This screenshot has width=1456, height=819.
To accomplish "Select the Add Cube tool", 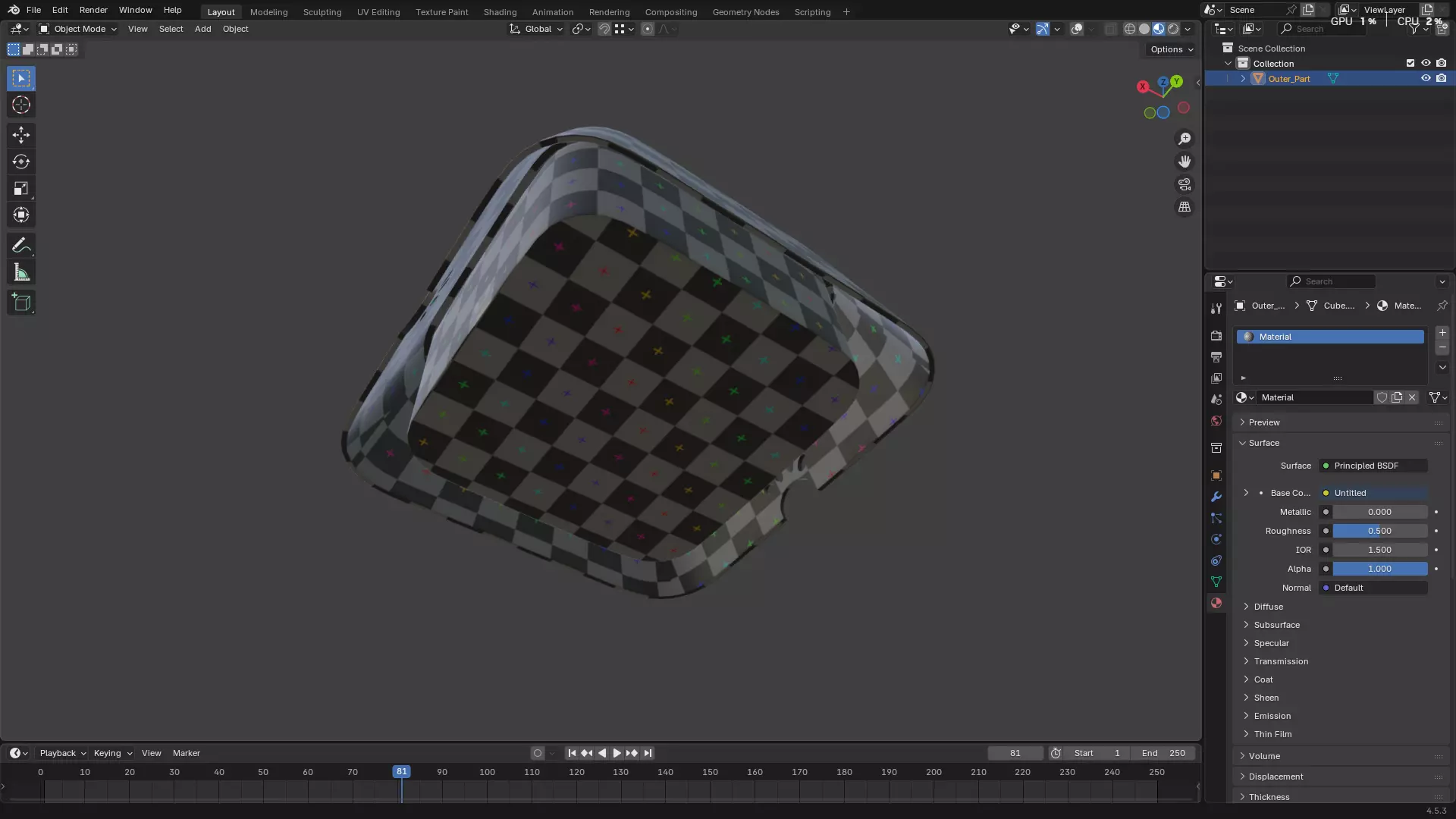I will tap(21, 303).
